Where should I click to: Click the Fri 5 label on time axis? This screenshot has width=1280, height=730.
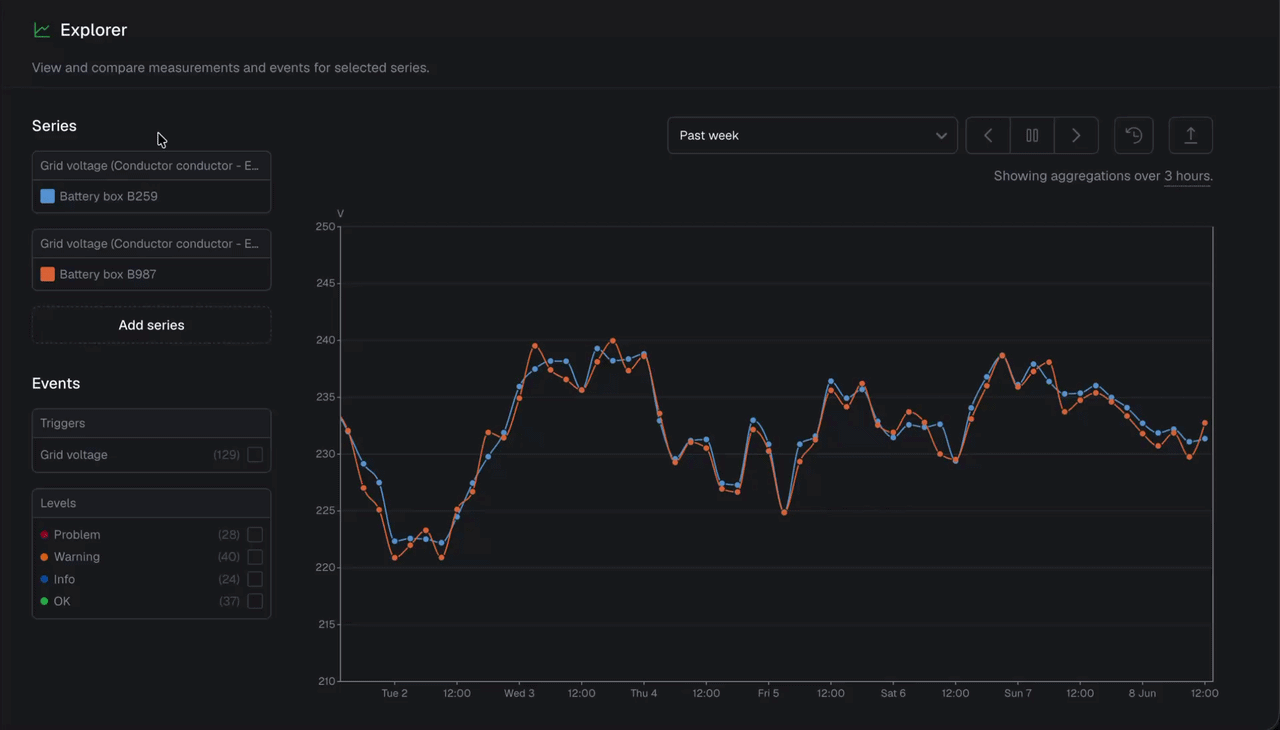point(768,693)
